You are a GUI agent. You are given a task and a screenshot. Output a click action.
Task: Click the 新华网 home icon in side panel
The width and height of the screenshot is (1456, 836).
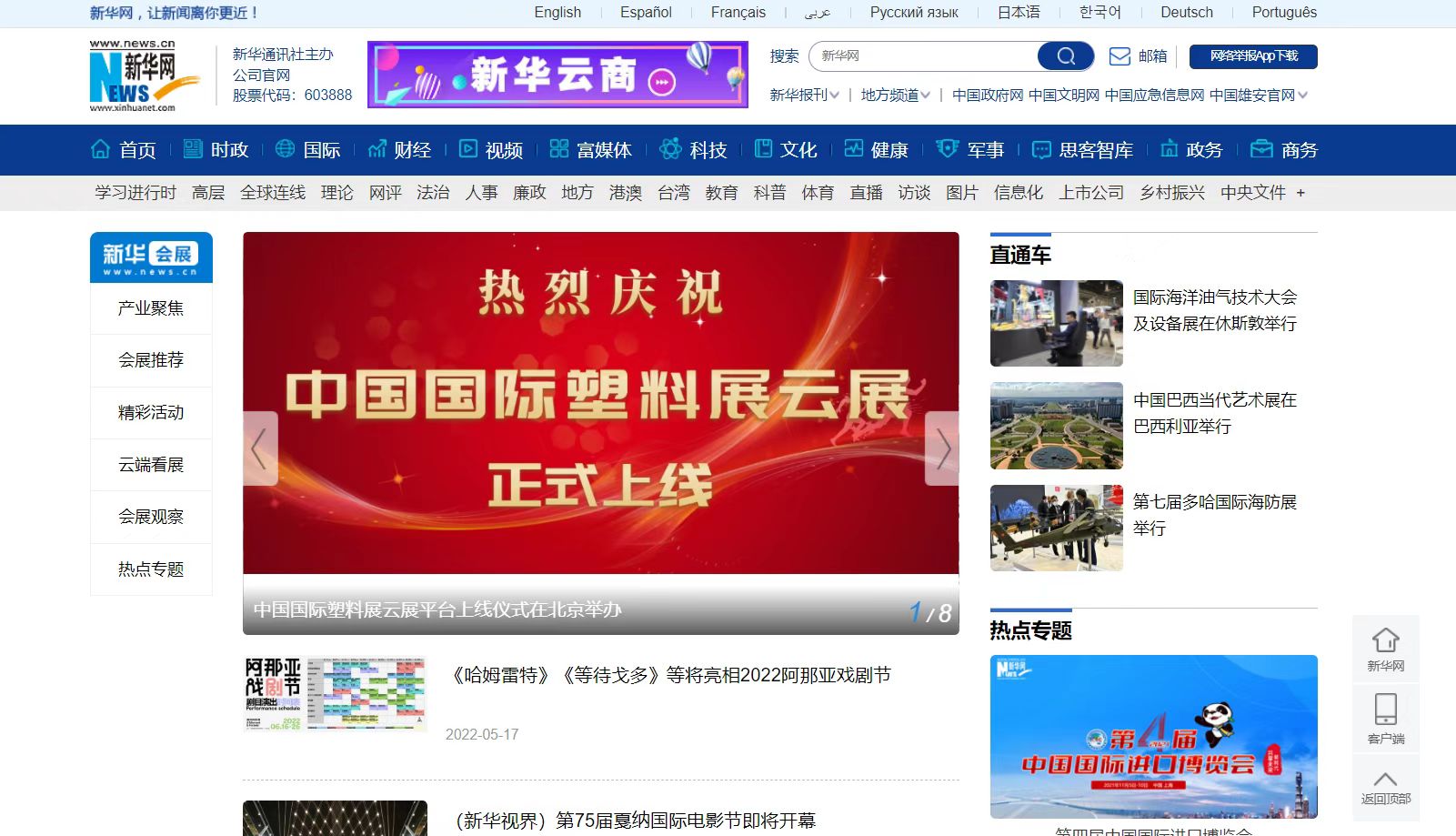click(x=1385, y=640)
